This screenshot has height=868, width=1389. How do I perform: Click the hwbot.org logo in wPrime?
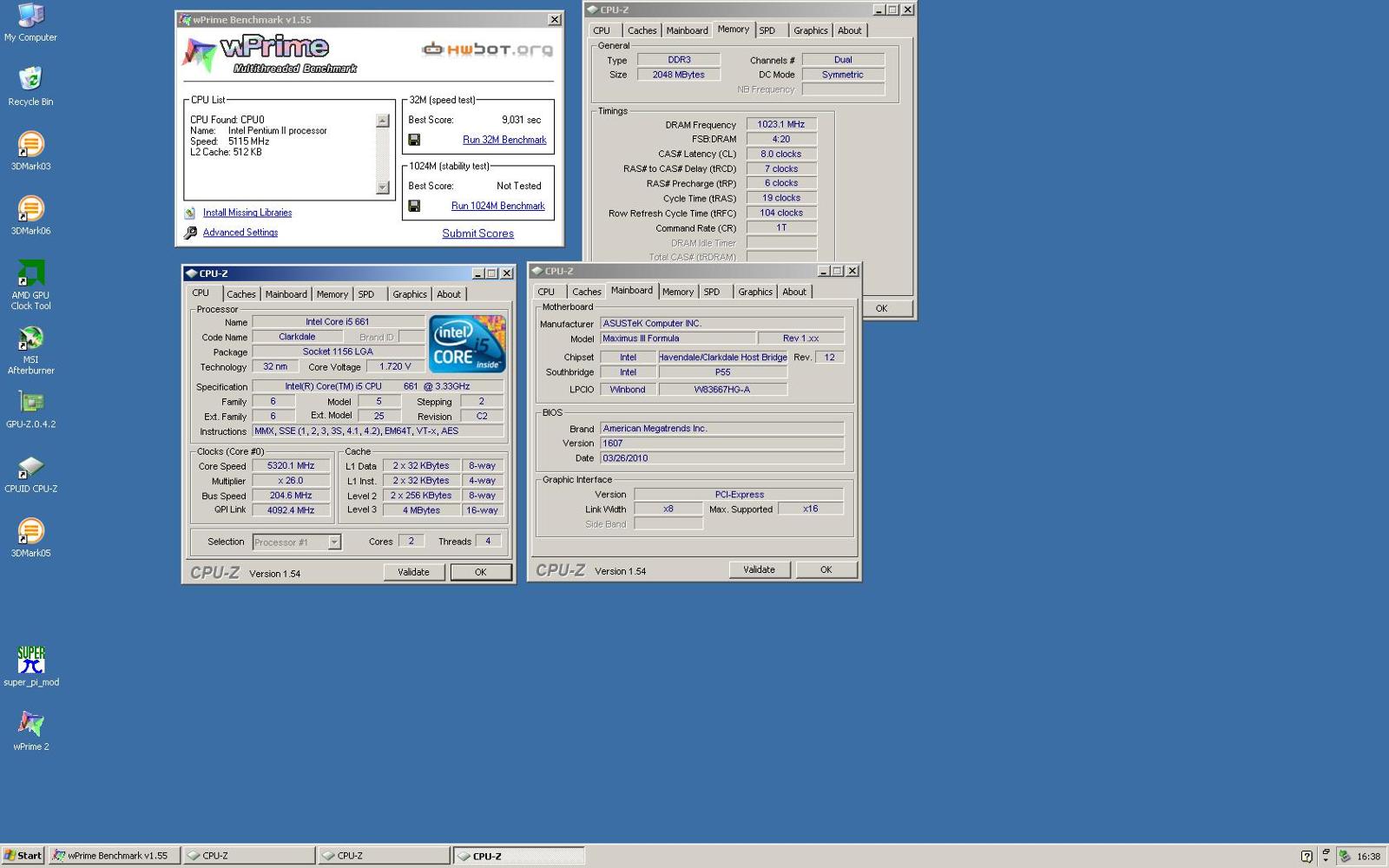tap(487, 49)
